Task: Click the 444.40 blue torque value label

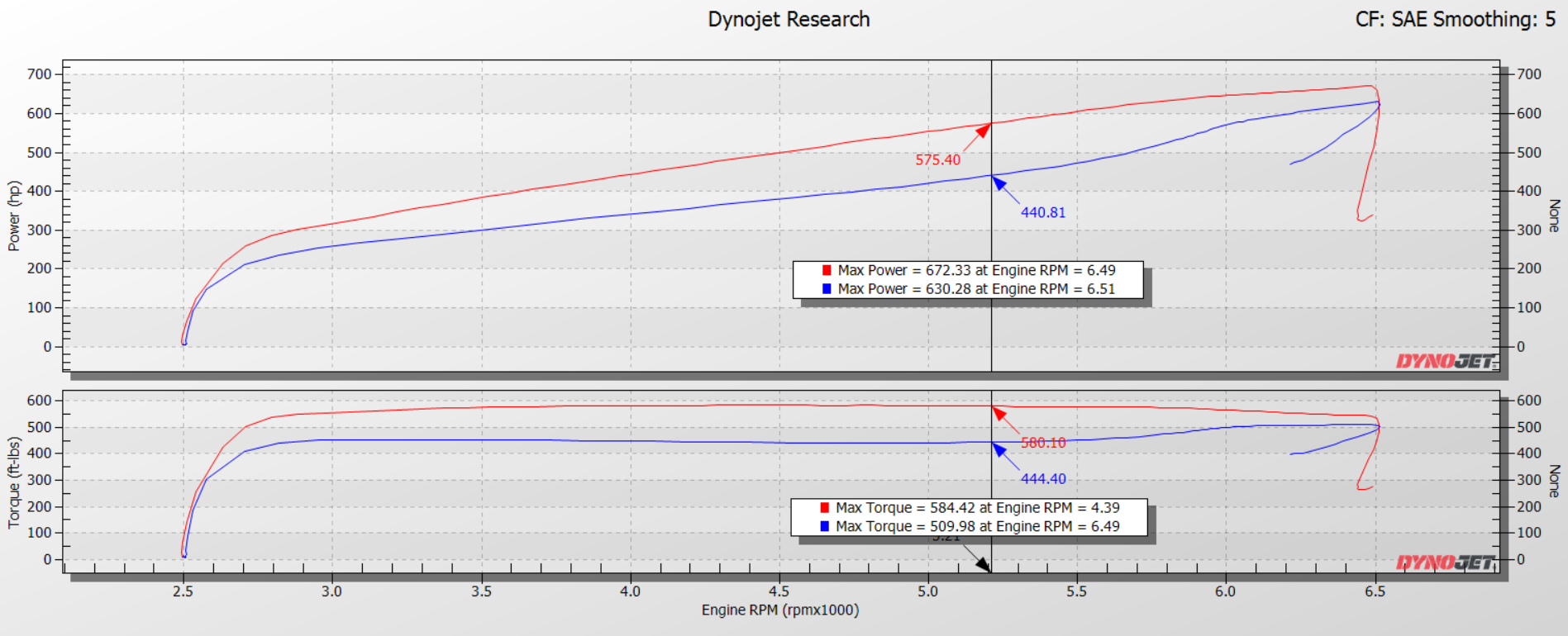Action: [1043, 479]
